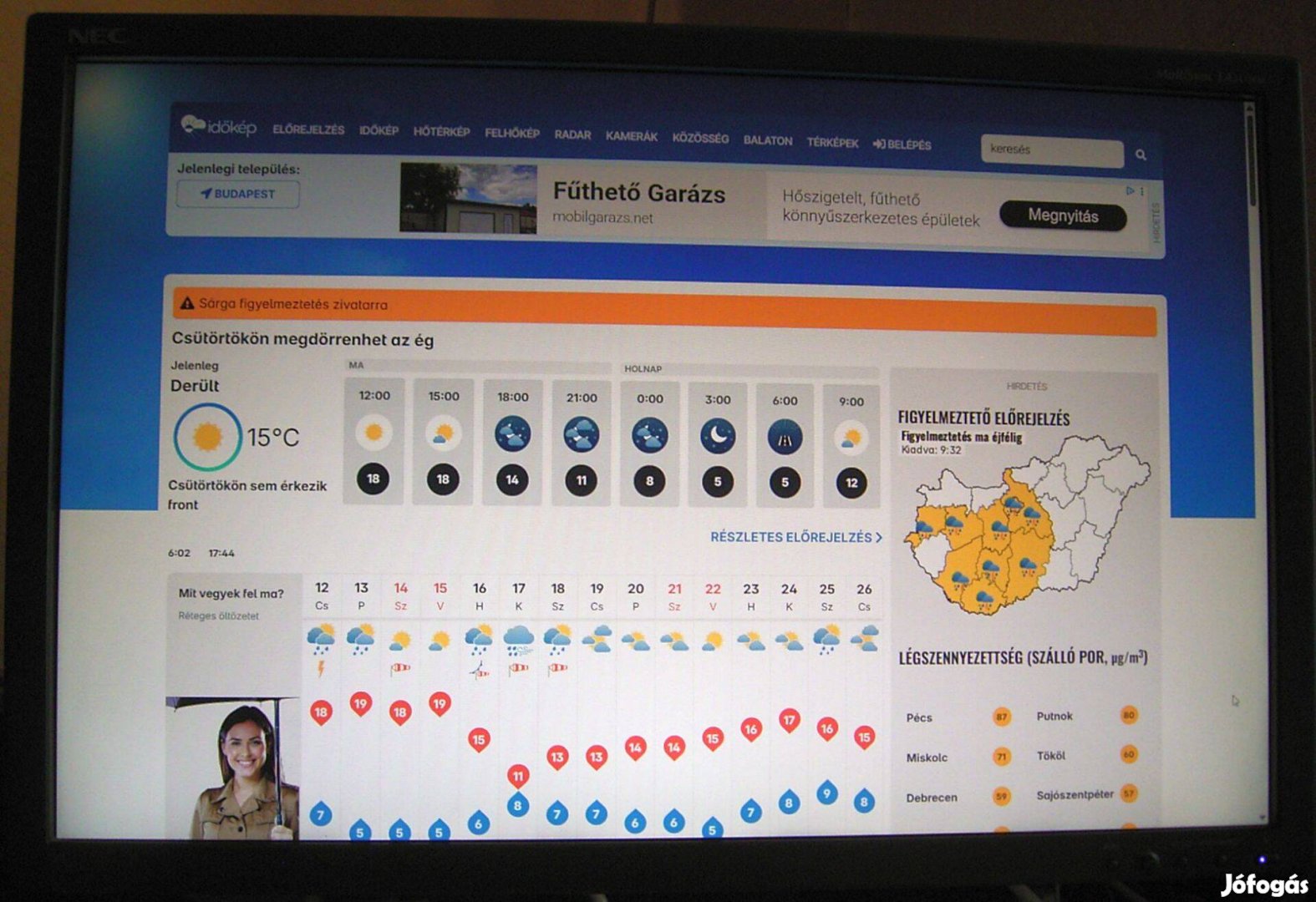The width and height of the screenshot is (1316, 902).
Task: Click the 6:00 foggy road icon
Action: [x=785, y=438]
